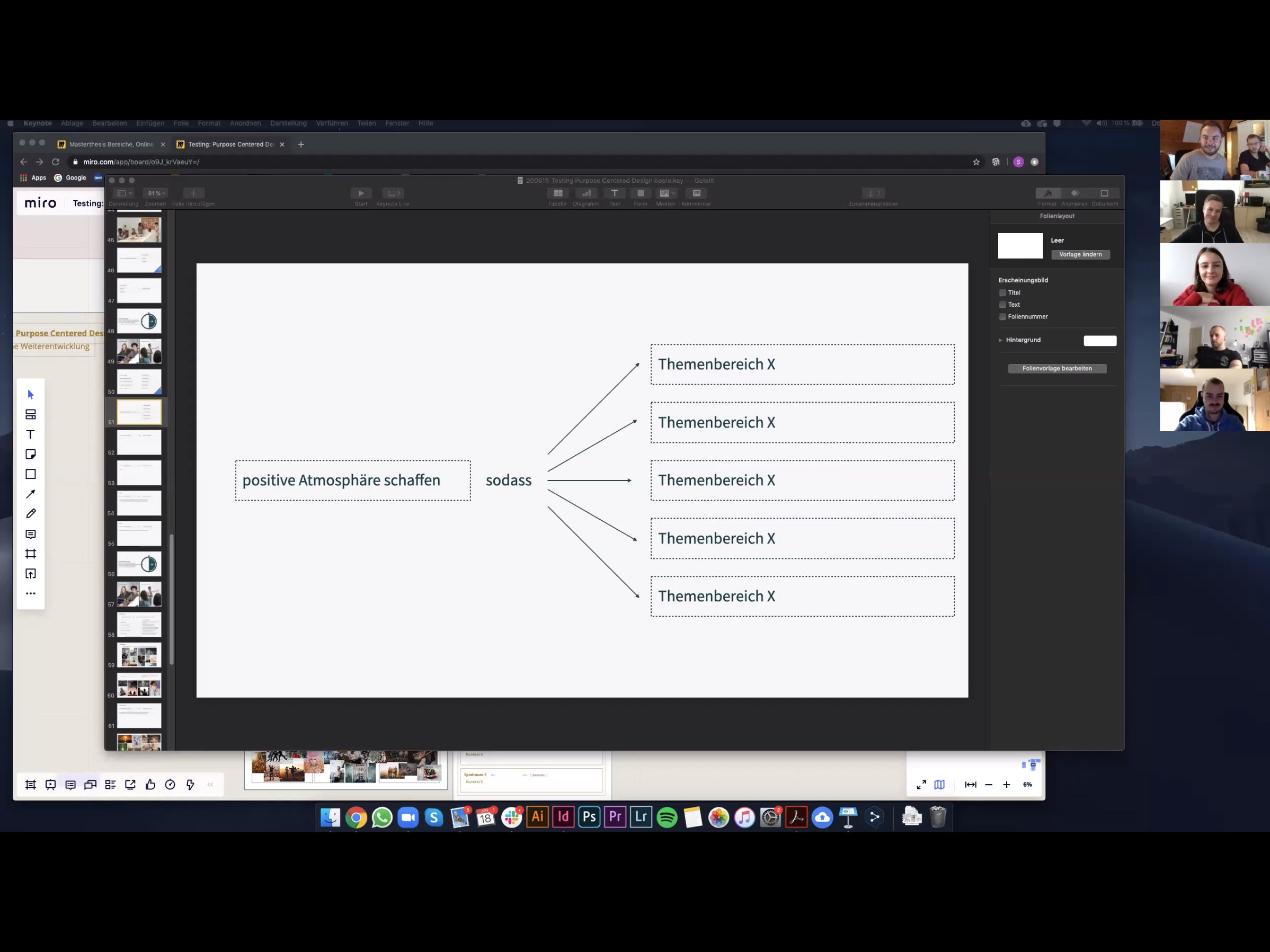1270x952 pixels.
Task: Switch to Masterthesis Bereiche browser tab
Action: pos(111,145)
